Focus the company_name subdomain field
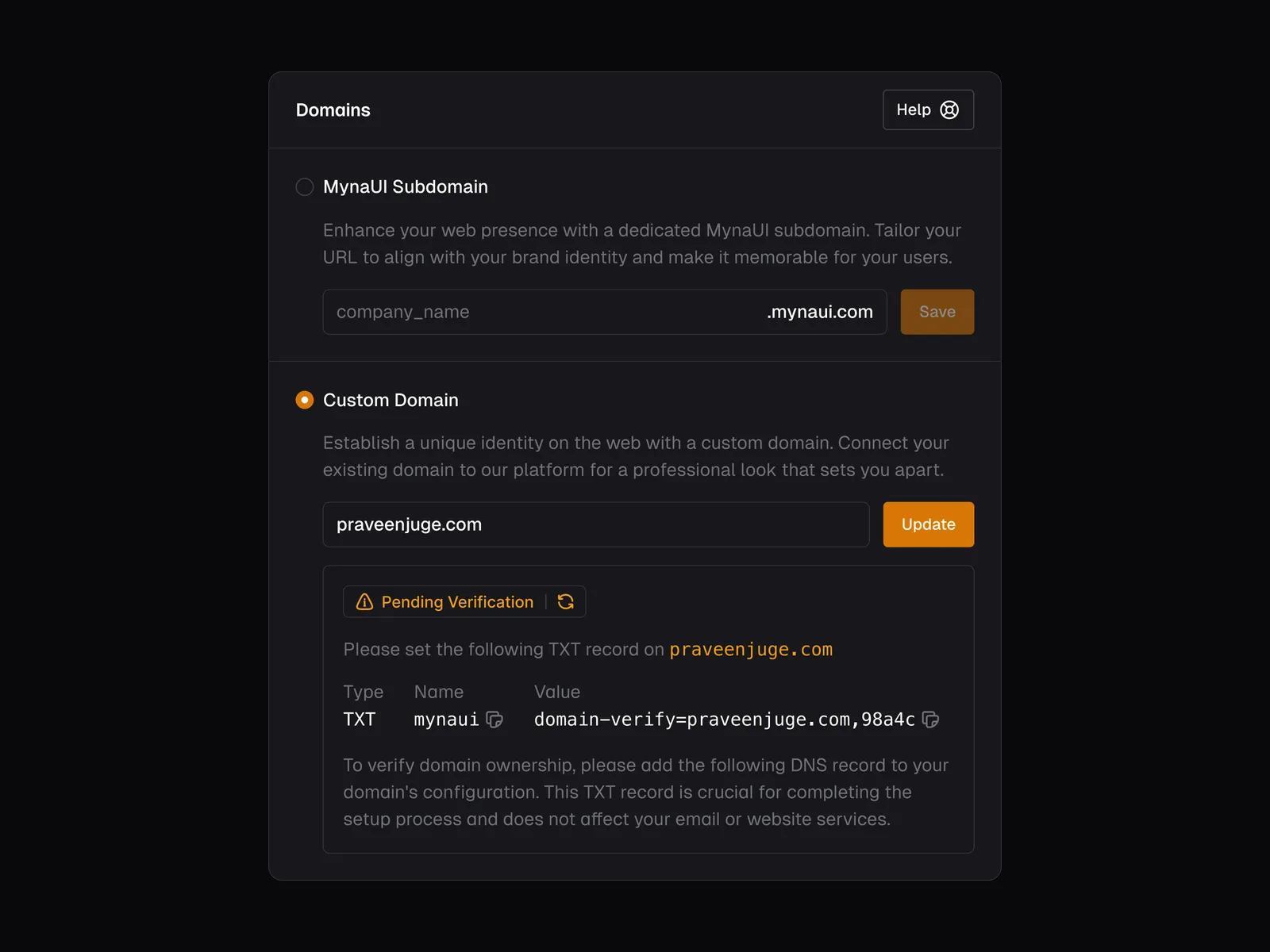This screenshot has width=1270, height=952. click(540, 312)
